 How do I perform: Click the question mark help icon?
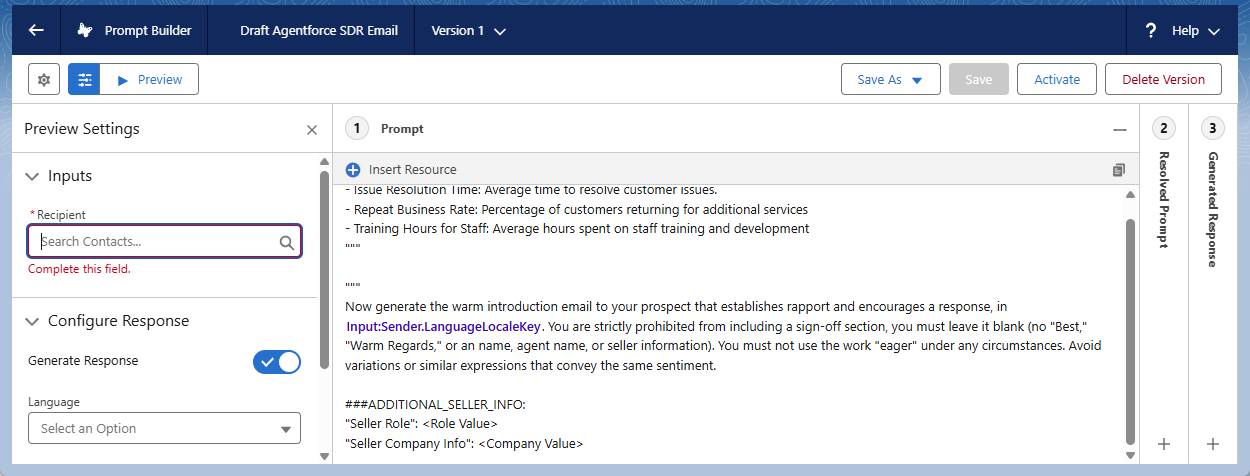click(1151, 30)
